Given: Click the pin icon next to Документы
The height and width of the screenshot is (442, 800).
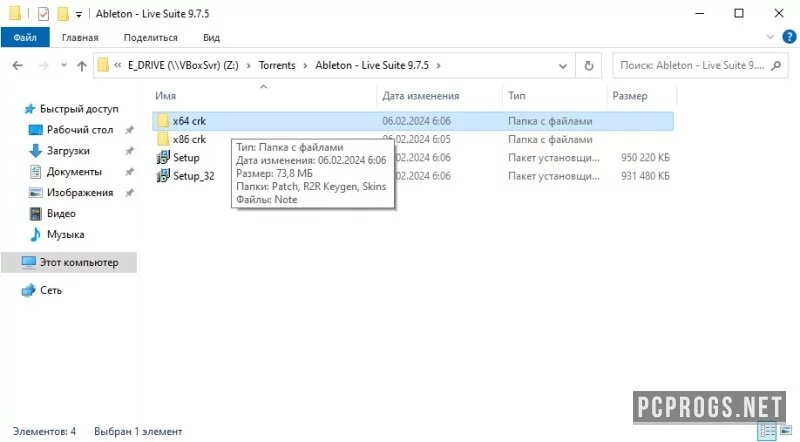Looking at the screenshot, I should pos(130,171).
